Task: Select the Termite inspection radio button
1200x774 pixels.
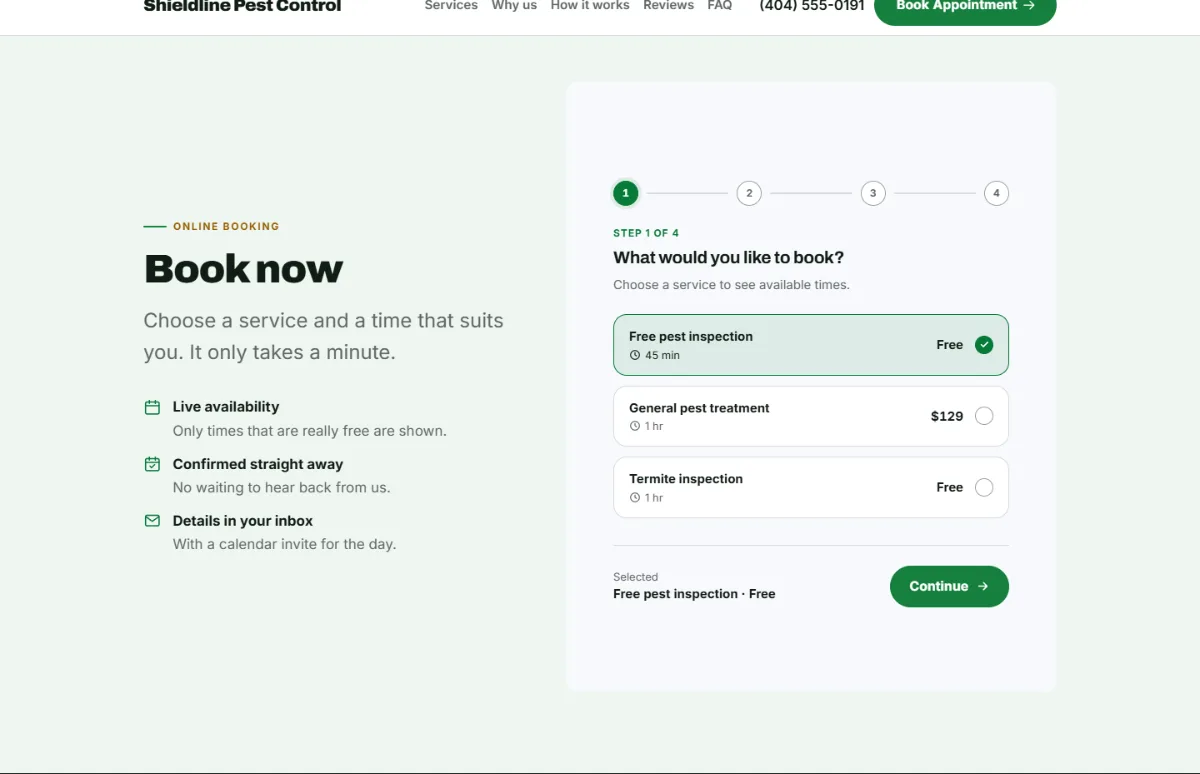Action: pyautogui.click(x=984, y=487)
